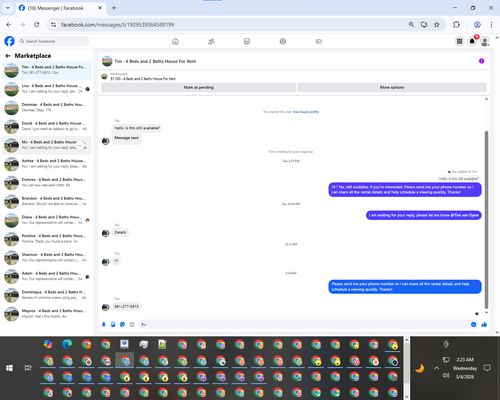Click the address bar URL
This screenshot has width=500, height=400.
(117, 25)
